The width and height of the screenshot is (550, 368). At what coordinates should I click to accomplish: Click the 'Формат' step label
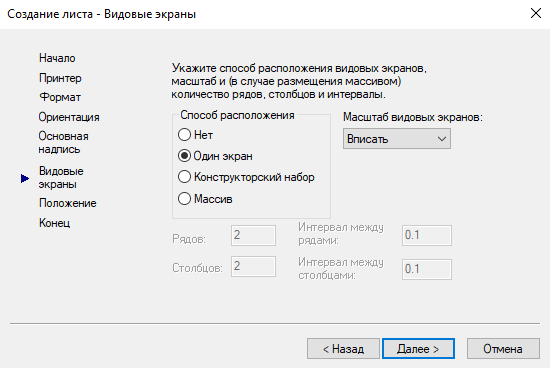(60, 97)
